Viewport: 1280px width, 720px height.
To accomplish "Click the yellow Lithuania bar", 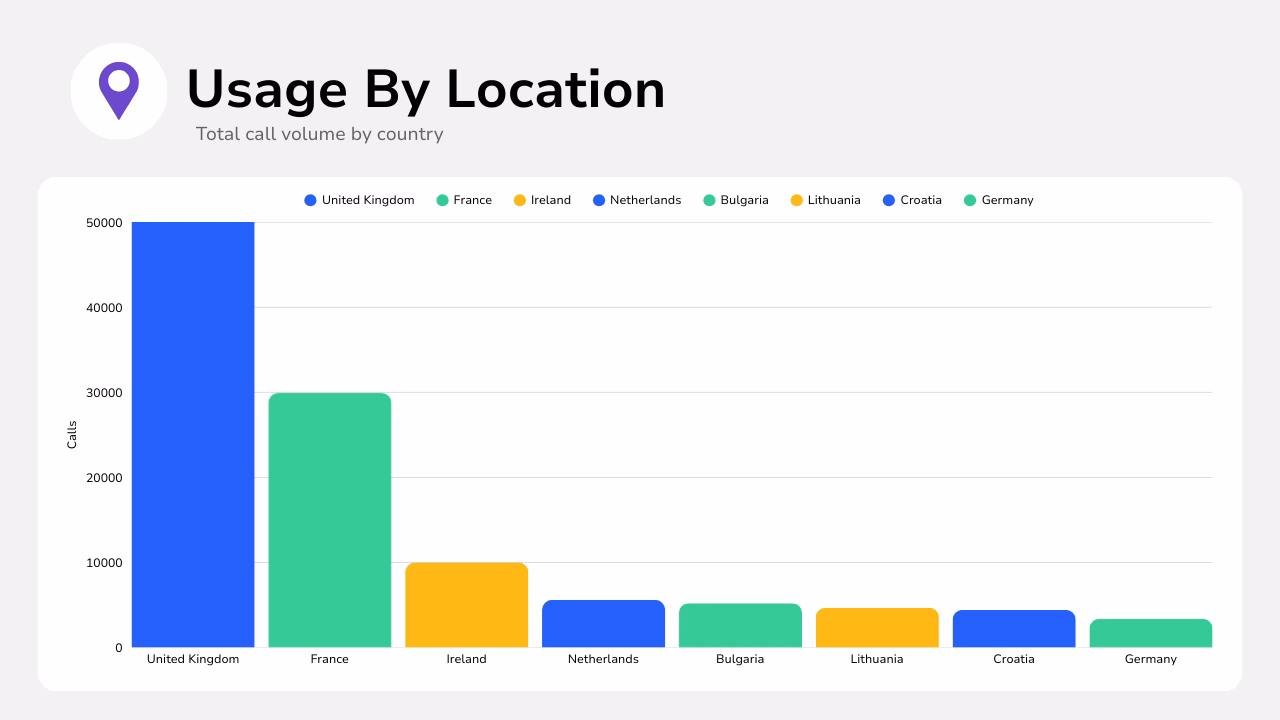I will pyautogui.click(x=877, y=625).
